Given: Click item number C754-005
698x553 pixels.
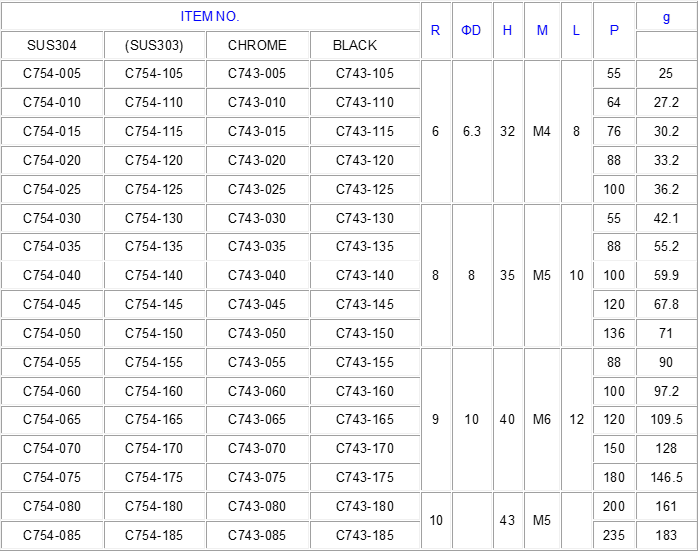Looking at the screenshot, I should pos(52,73).
